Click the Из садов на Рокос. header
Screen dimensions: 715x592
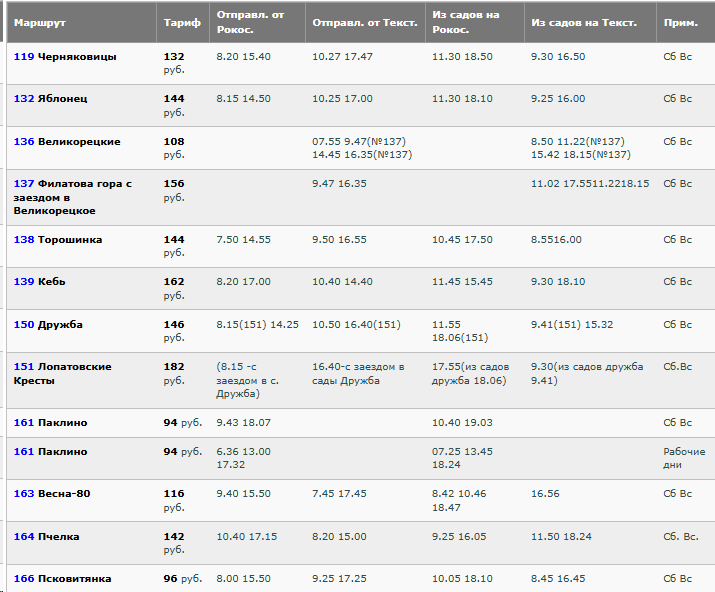tap(465, 22)
